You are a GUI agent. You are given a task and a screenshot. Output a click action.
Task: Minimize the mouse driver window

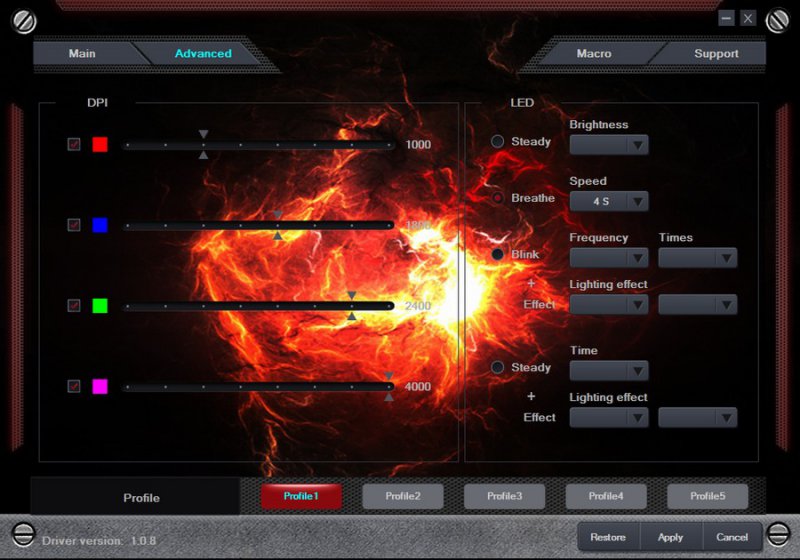click(727, 18)
